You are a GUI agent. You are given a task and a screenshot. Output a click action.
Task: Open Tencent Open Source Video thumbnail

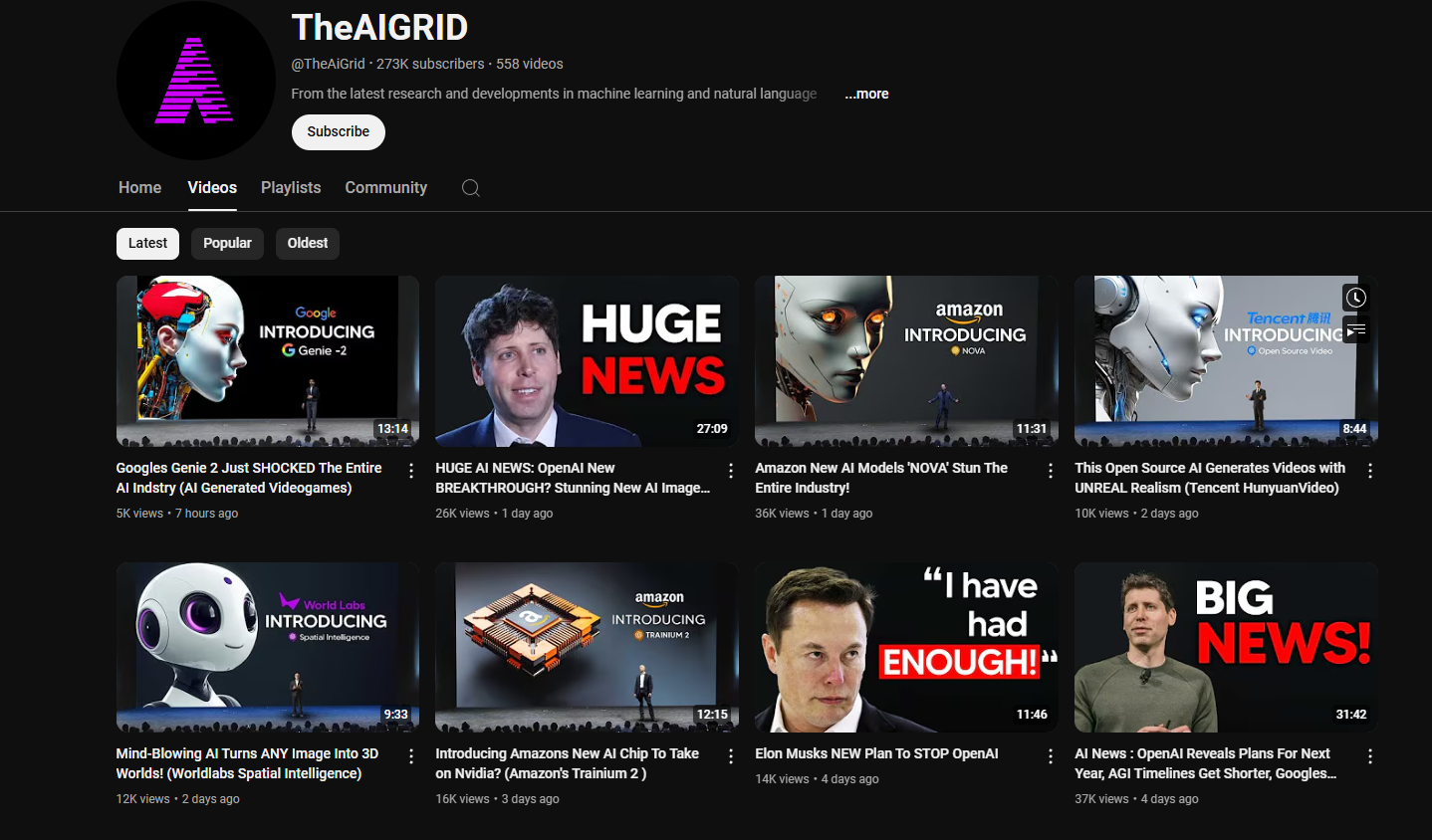click(x=1226, y=360)
